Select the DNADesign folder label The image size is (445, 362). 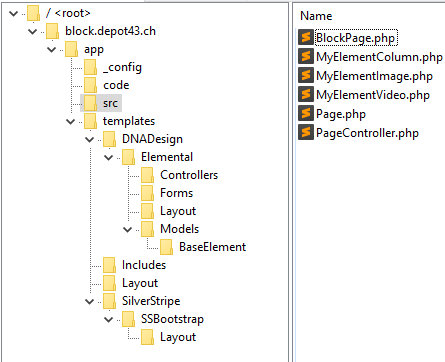click(x=152, y=139)
